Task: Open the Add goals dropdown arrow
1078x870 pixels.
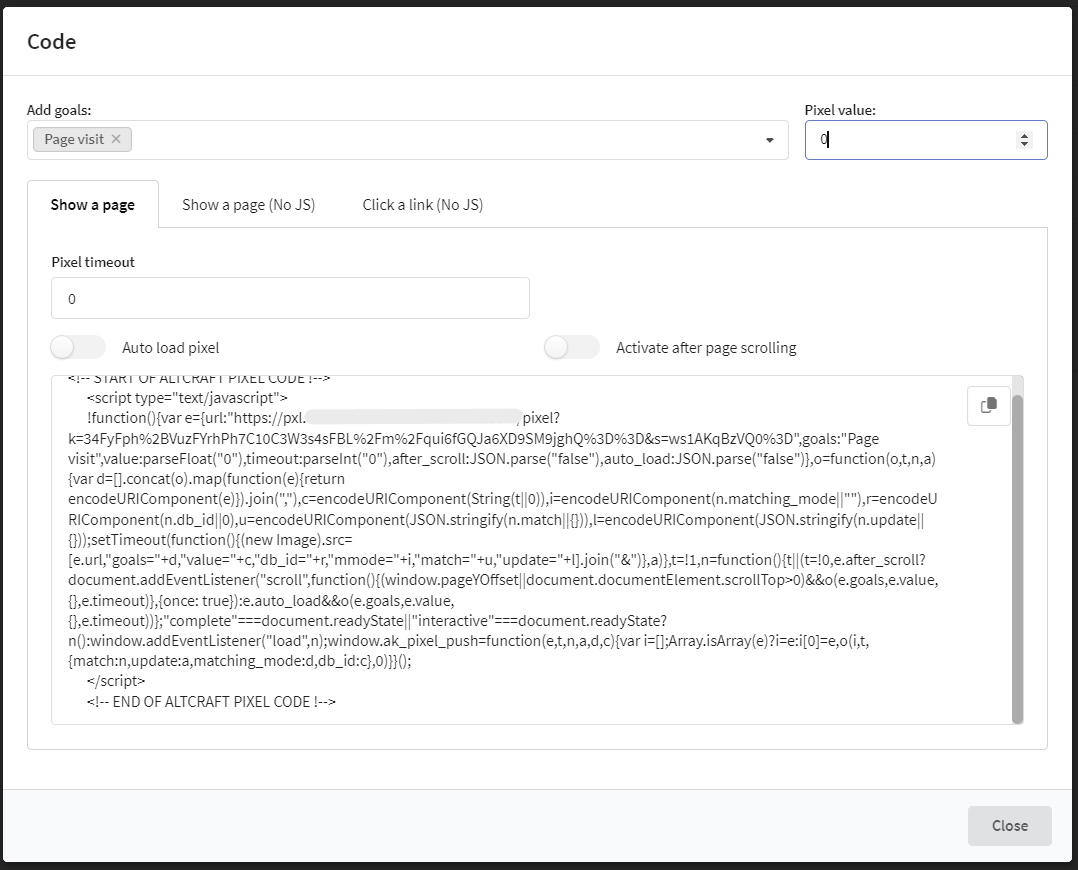Action: coord(769,140)
